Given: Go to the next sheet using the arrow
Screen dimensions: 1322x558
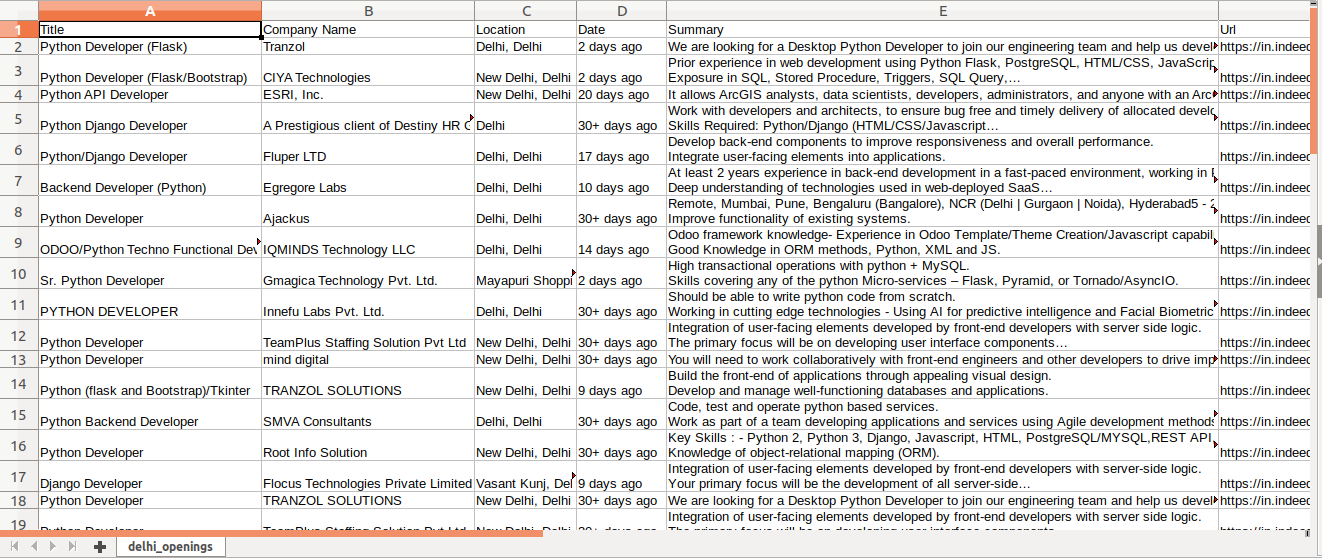Looking at the screenshot, I should coord(52,546).
